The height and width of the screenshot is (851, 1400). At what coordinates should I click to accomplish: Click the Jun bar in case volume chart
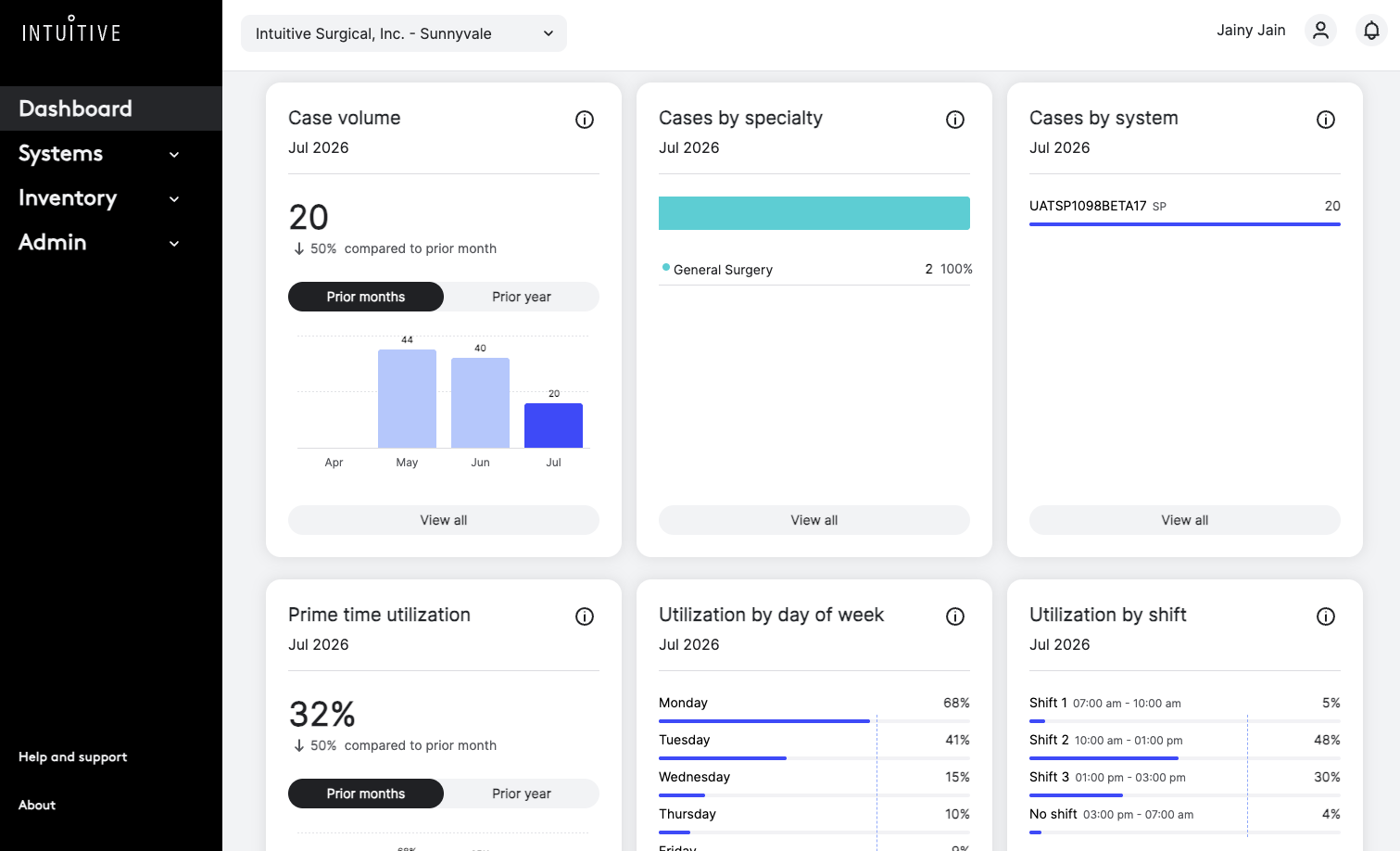(x=480, y=403)
